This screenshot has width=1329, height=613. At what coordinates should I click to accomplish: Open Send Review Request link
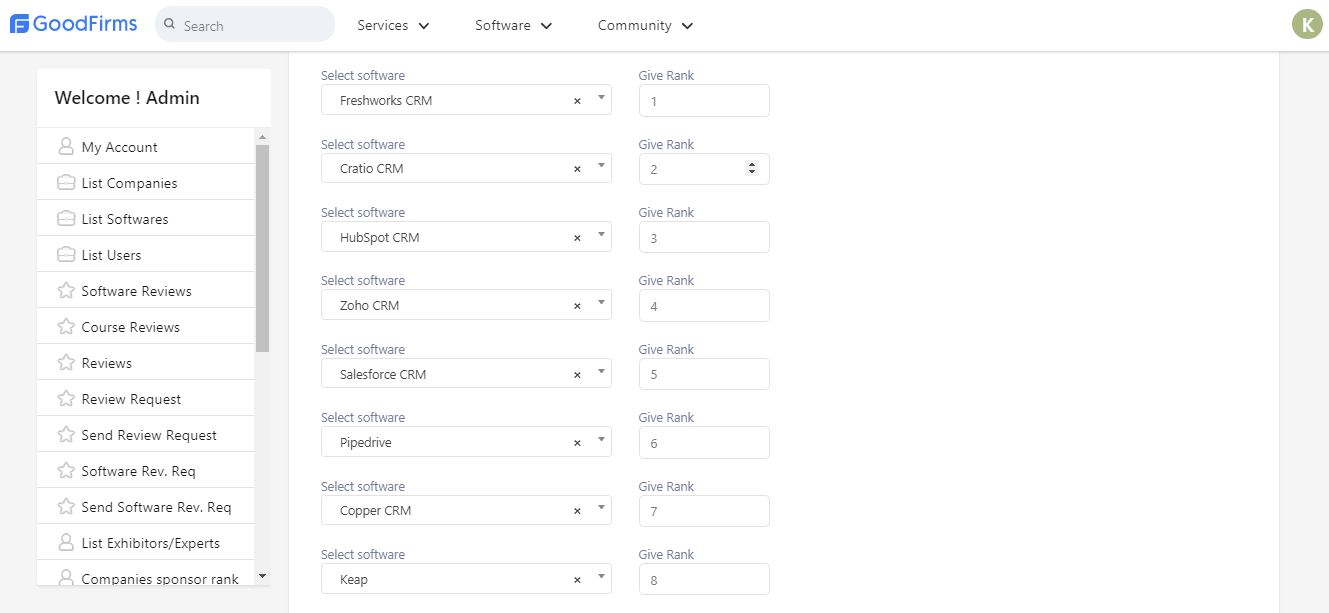point(149,435)
